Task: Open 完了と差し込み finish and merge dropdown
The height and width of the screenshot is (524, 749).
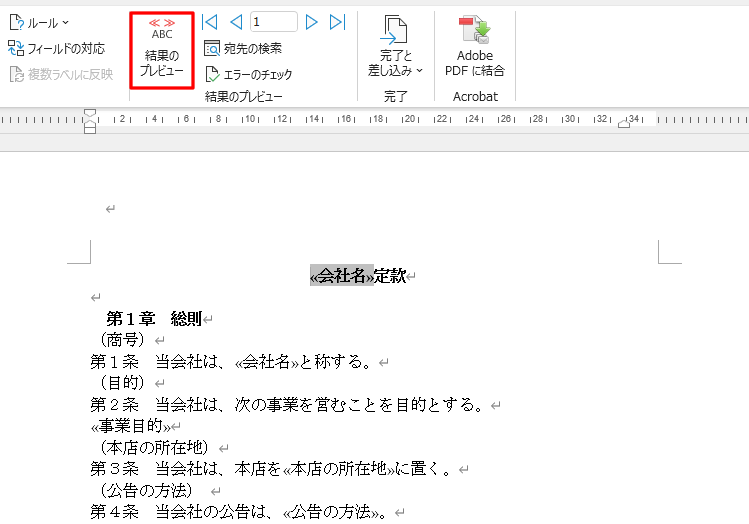Action: tap(396, 46)
